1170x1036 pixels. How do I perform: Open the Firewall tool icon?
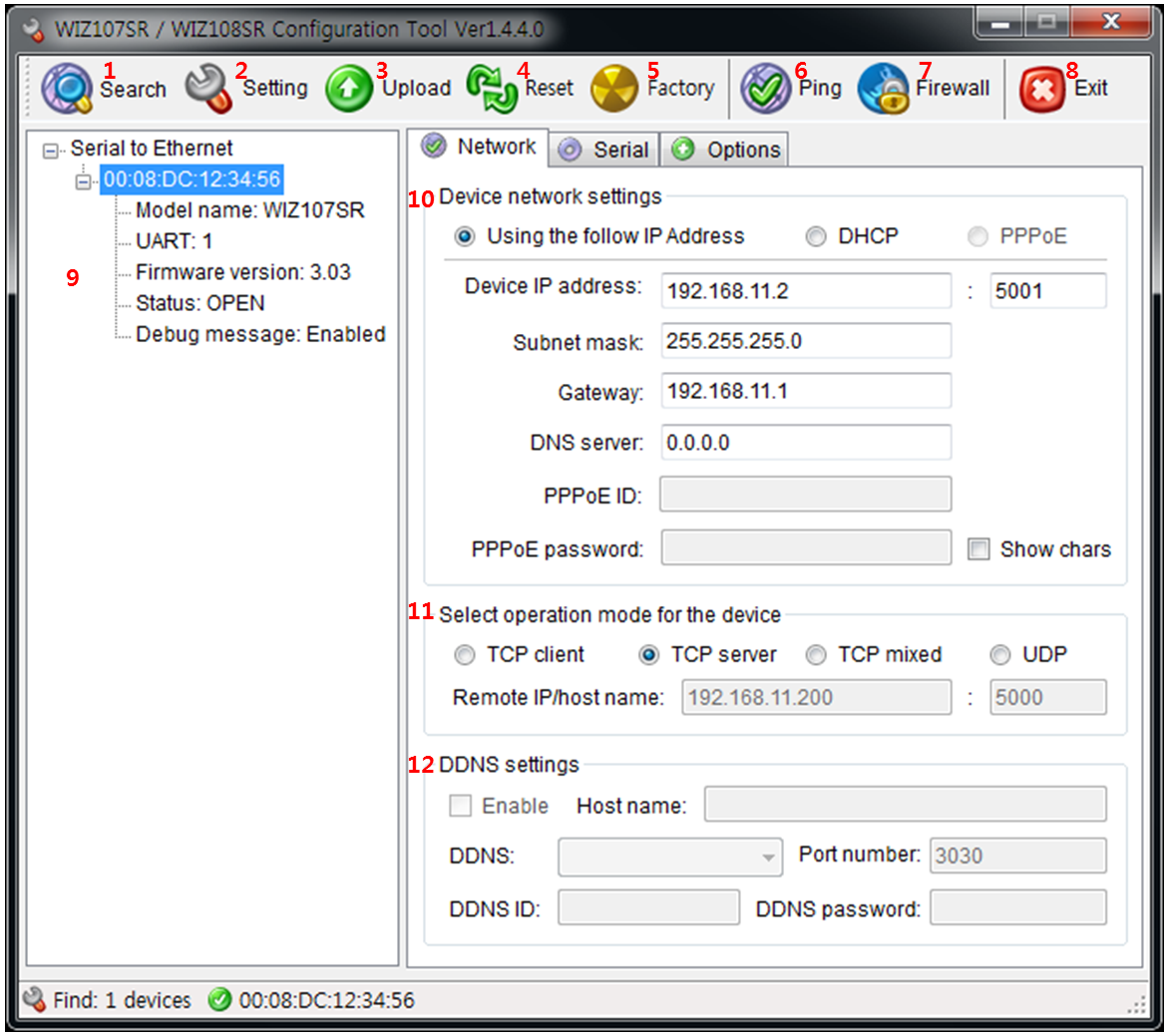pos(882,88)
